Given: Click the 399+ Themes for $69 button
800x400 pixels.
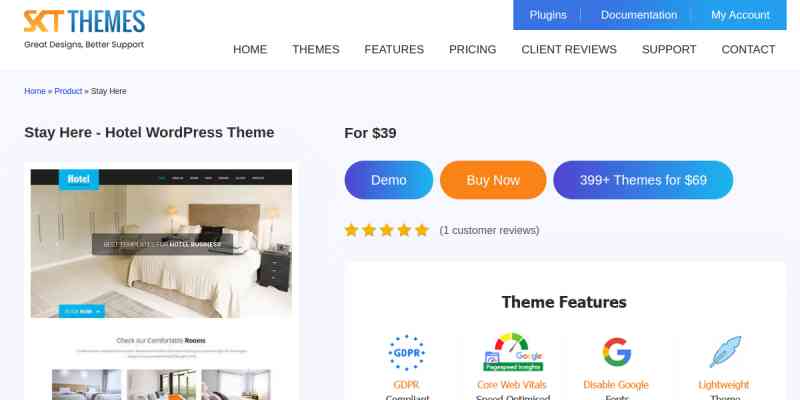Looking at the screenshot, I should coord(643,180).
